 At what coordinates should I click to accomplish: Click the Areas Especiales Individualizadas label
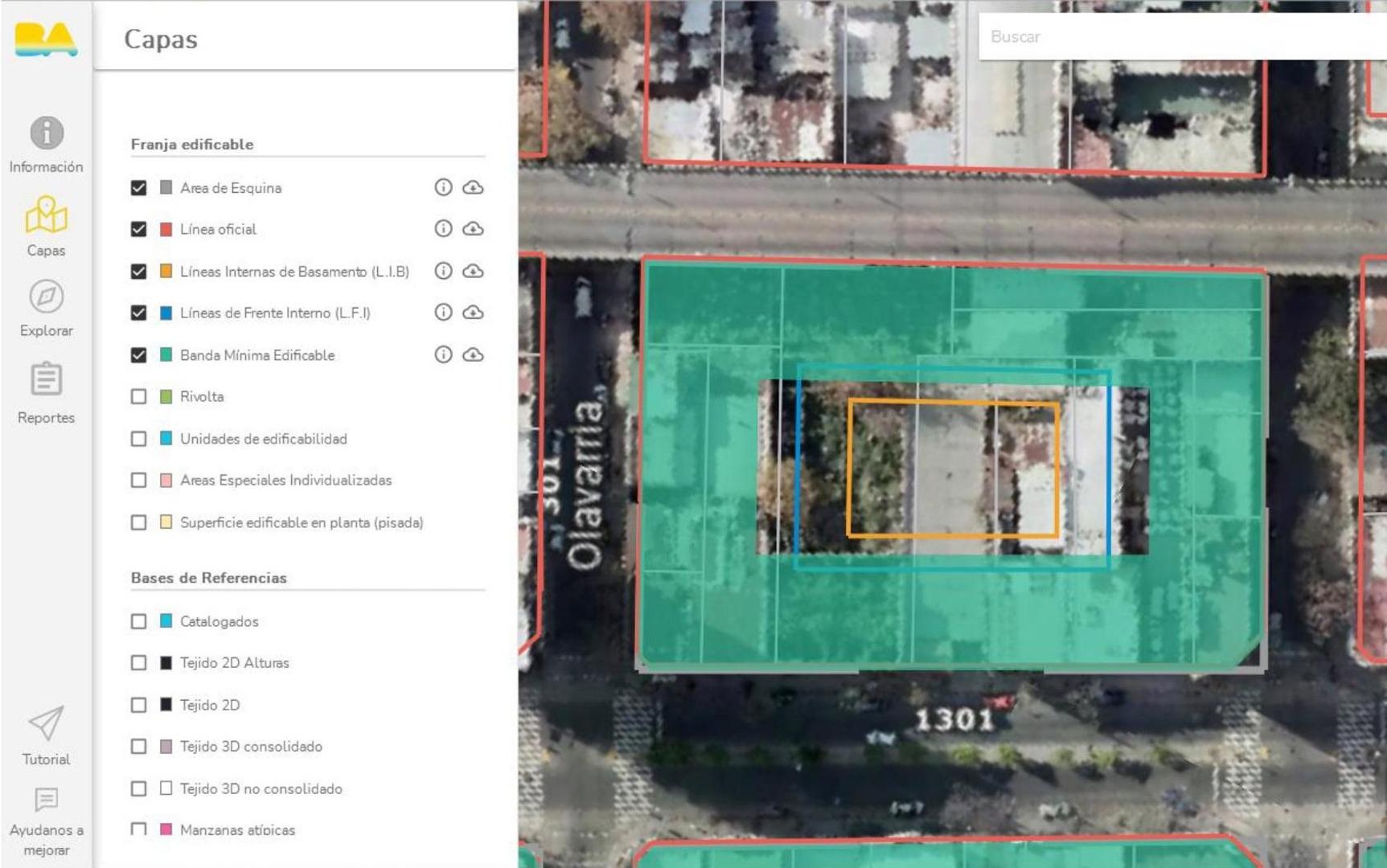pos(285,480)
